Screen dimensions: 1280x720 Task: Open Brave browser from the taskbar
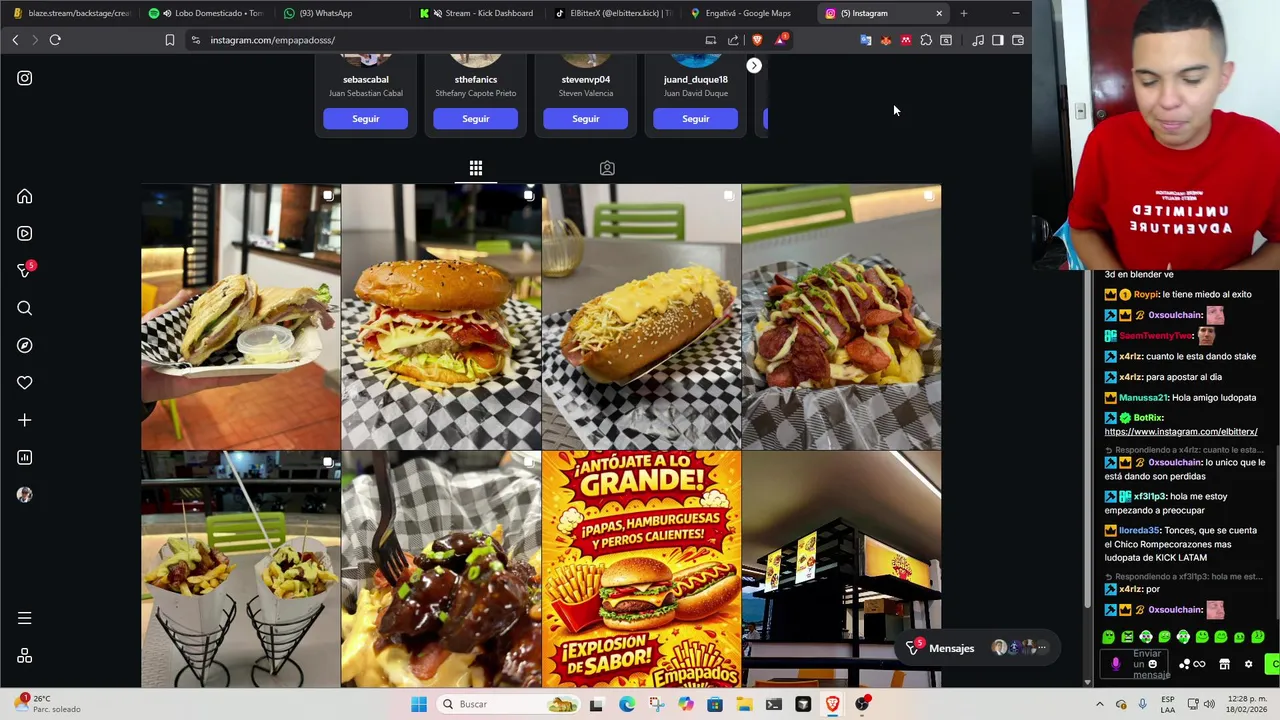point(832,704)
